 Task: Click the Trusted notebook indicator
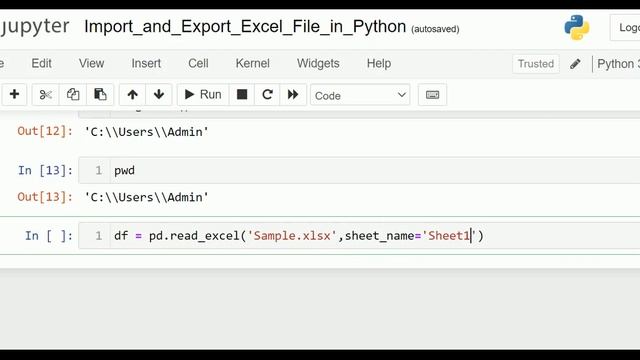pos(536,64)
